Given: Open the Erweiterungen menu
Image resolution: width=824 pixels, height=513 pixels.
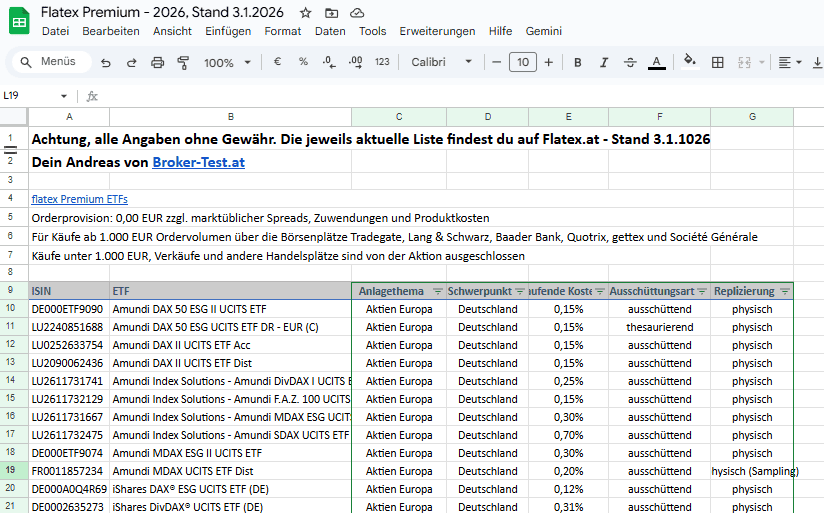Looking at the screenshot, I should tap(437, 31).
